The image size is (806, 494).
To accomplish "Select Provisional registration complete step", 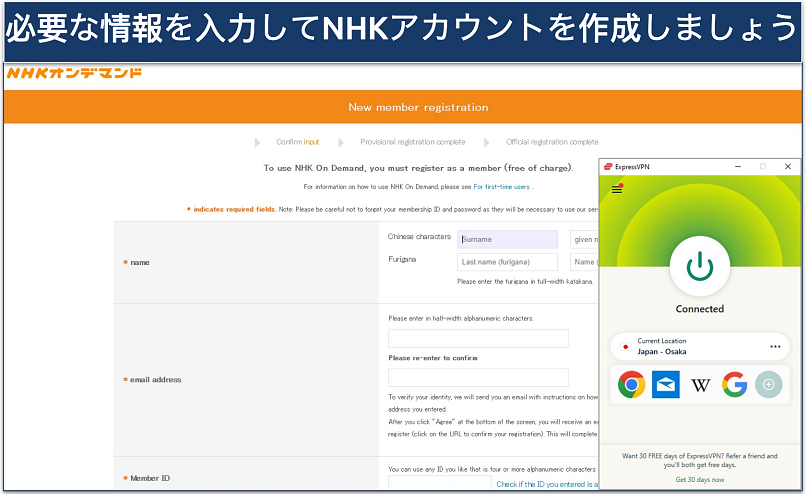I will (x=413, y=142).
